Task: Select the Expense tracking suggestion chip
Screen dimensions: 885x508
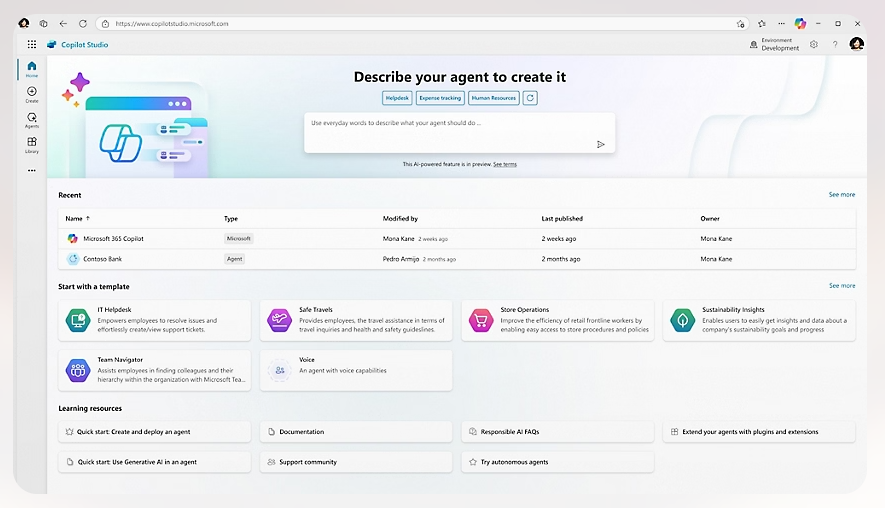Action: (x=440, y=98)
